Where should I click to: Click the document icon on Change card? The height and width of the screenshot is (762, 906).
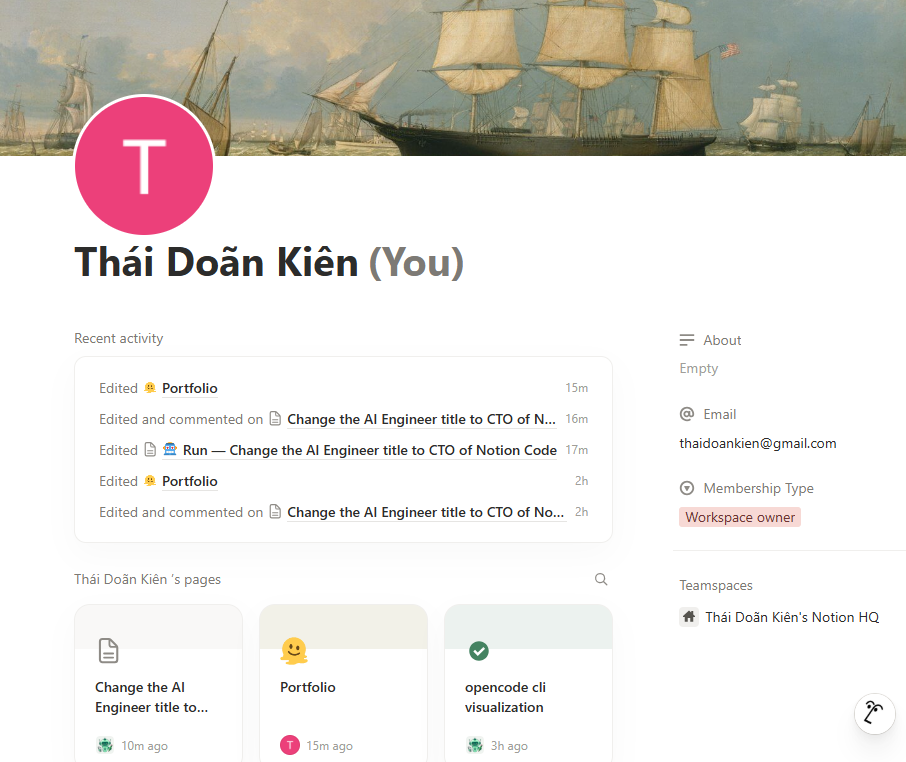pyautogui.click(x=109, y=651)
